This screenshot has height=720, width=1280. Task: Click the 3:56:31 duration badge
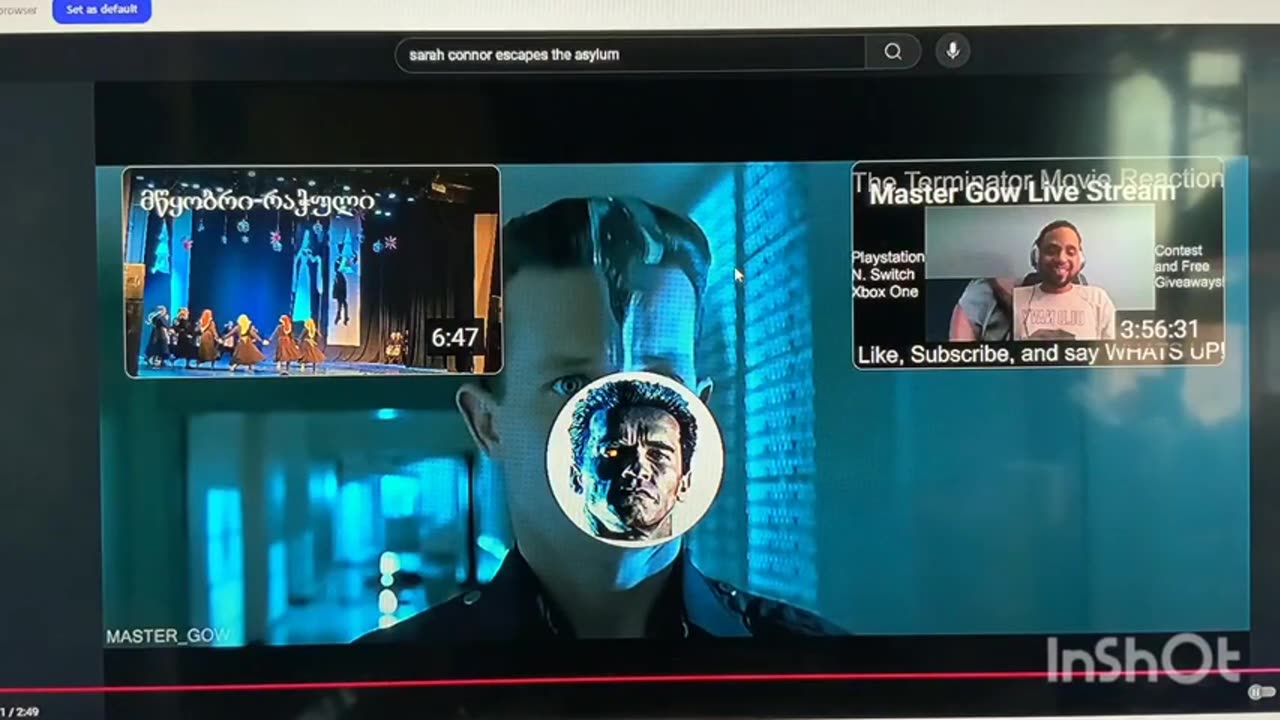1159,330
